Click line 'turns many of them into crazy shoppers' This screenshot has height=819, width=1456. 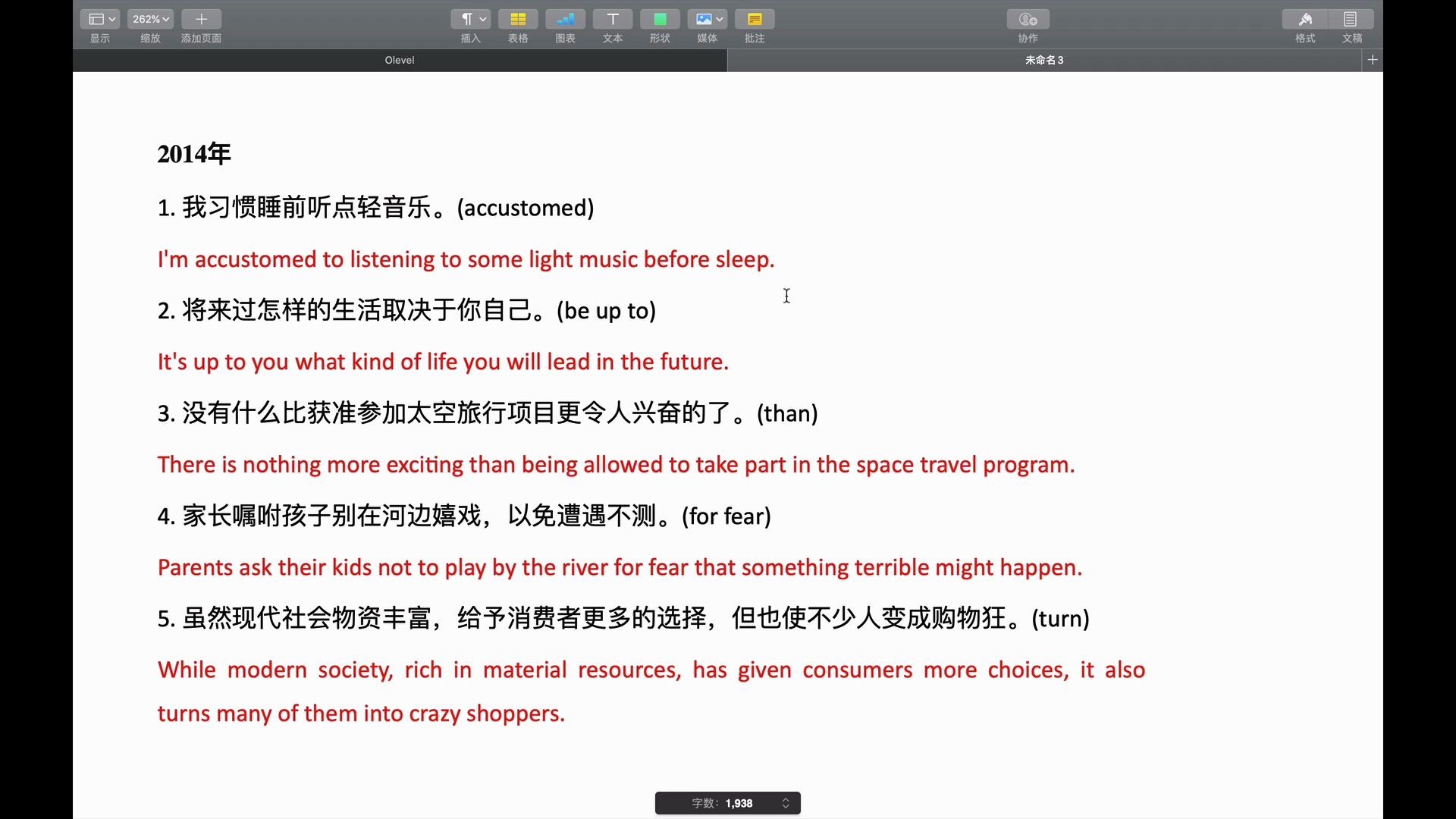361,714
